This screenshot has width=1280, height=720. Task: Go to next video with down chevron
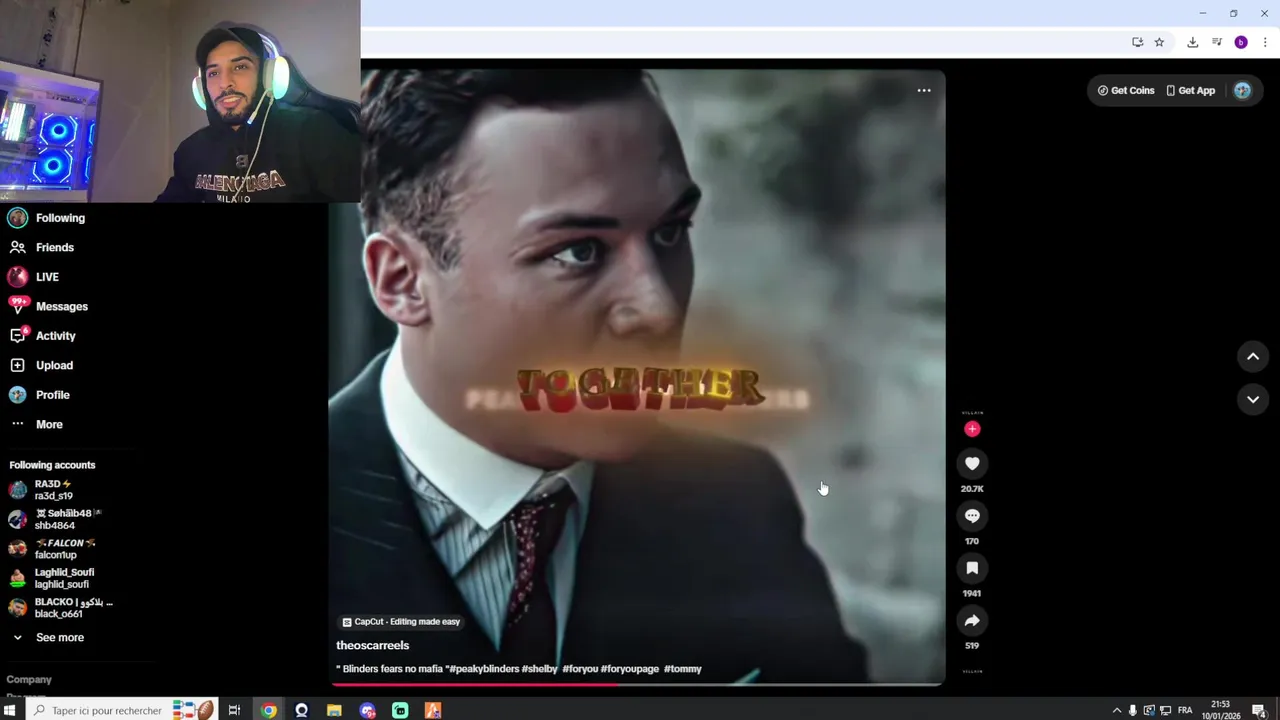coord(1253,399)
